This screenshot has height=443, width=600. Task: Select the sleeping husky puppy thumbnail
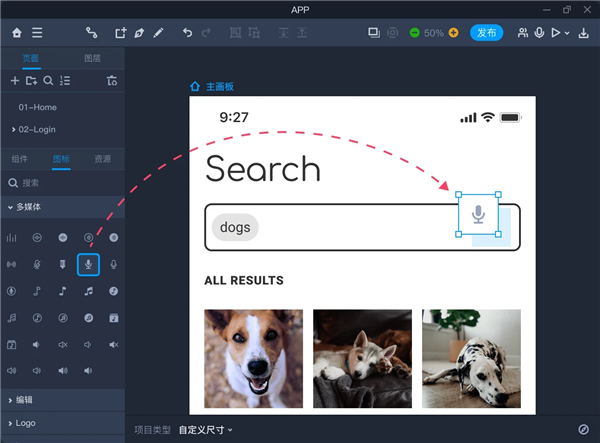[x=362, y=359]
